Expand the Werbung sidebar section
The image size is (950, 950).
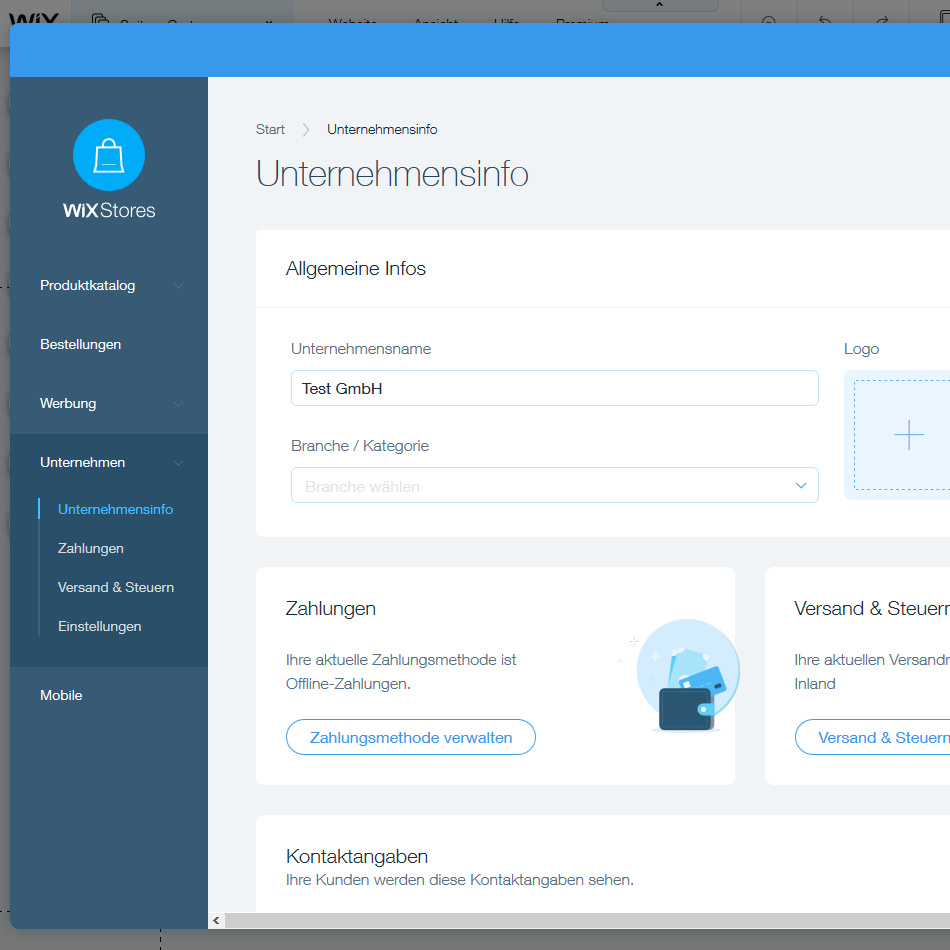pyautogui.click(x=178, y=404)
